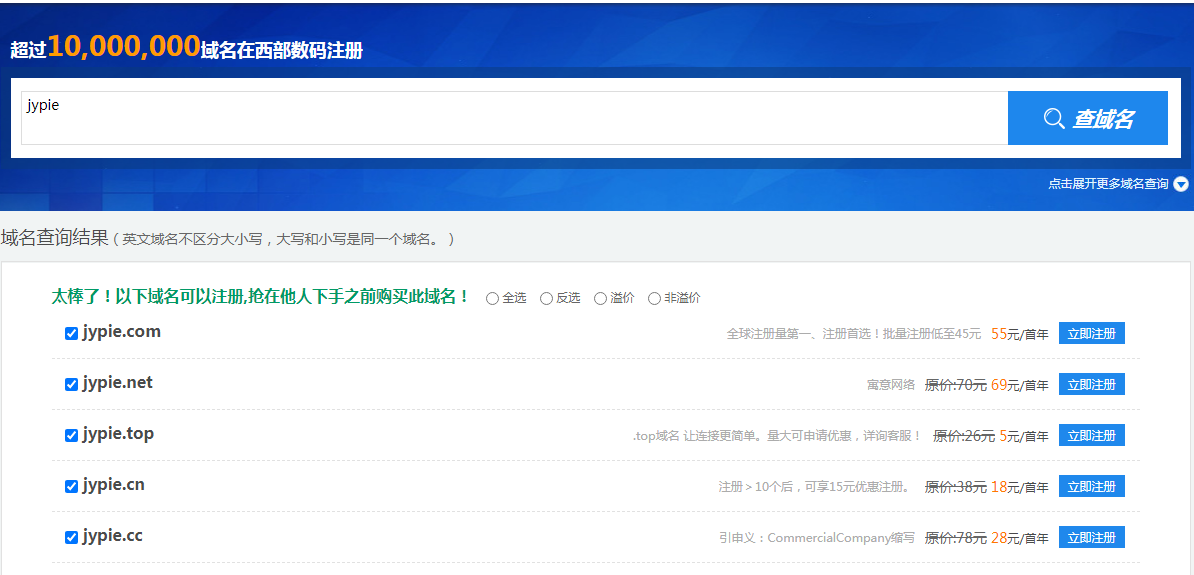Register jypie.cc at 28元 price
The width and height of the screenshot is (1194, 575).
pos(1091,538)
